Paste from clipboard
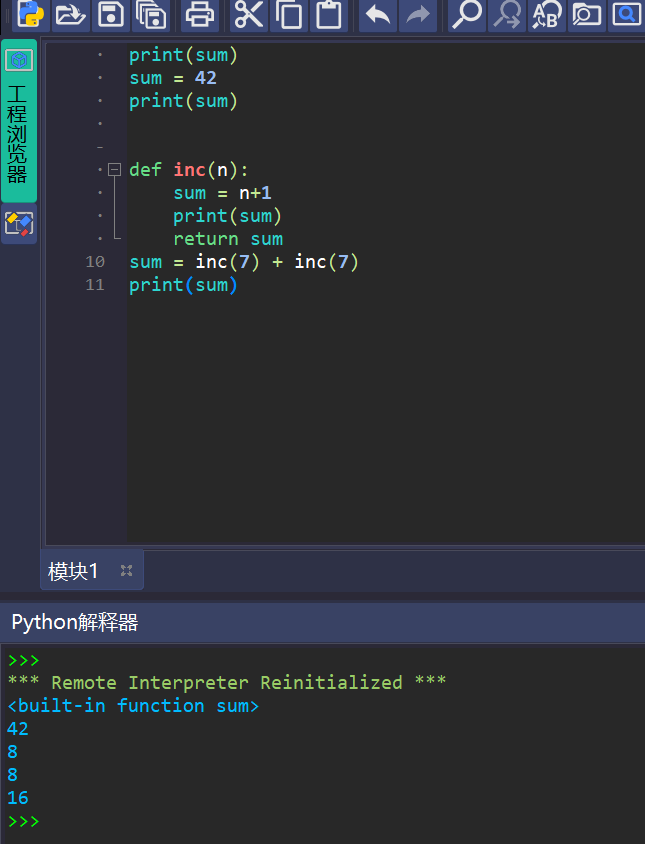Viewport: 645px width, 844px height. click(x=328, y=15)
